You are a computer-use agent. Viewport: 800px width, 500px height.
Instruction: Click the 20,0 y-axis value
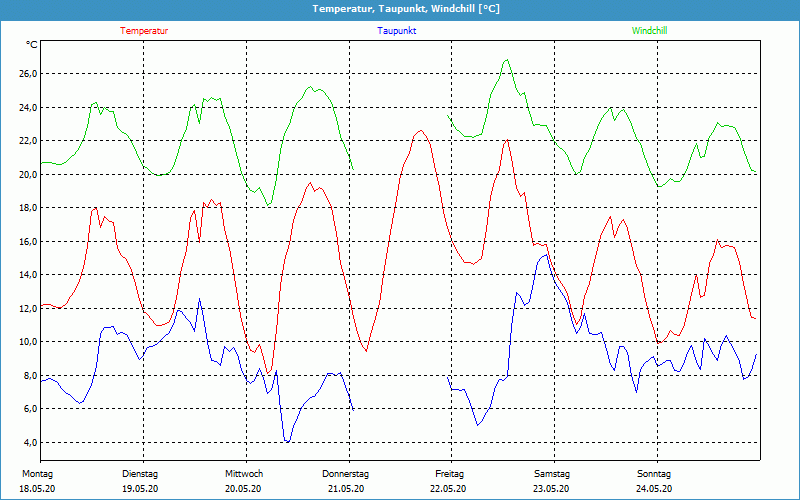point(28,174)
